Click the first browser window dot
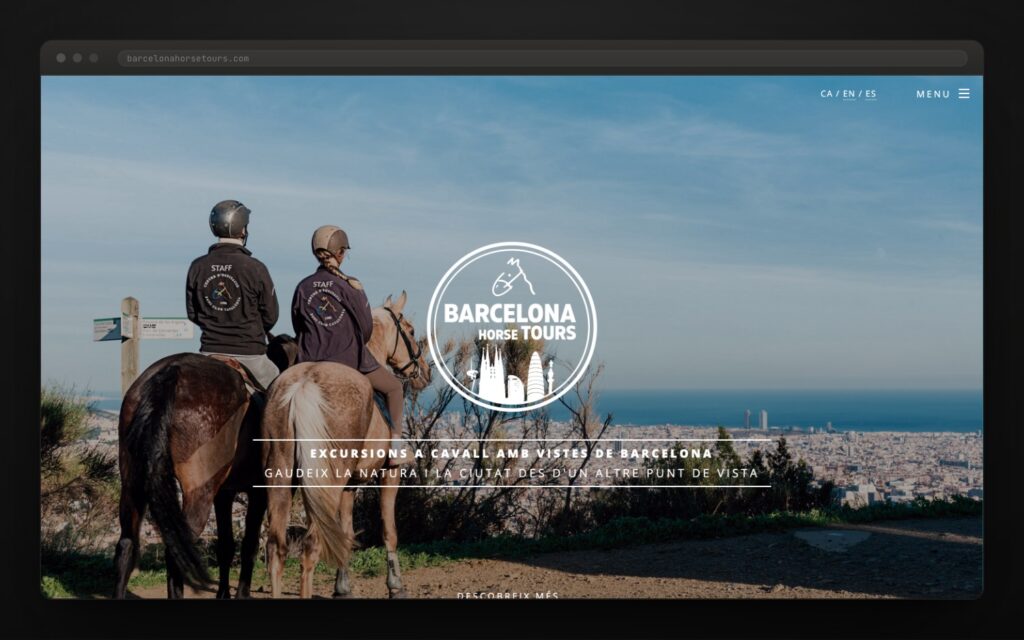 [61, 58]
